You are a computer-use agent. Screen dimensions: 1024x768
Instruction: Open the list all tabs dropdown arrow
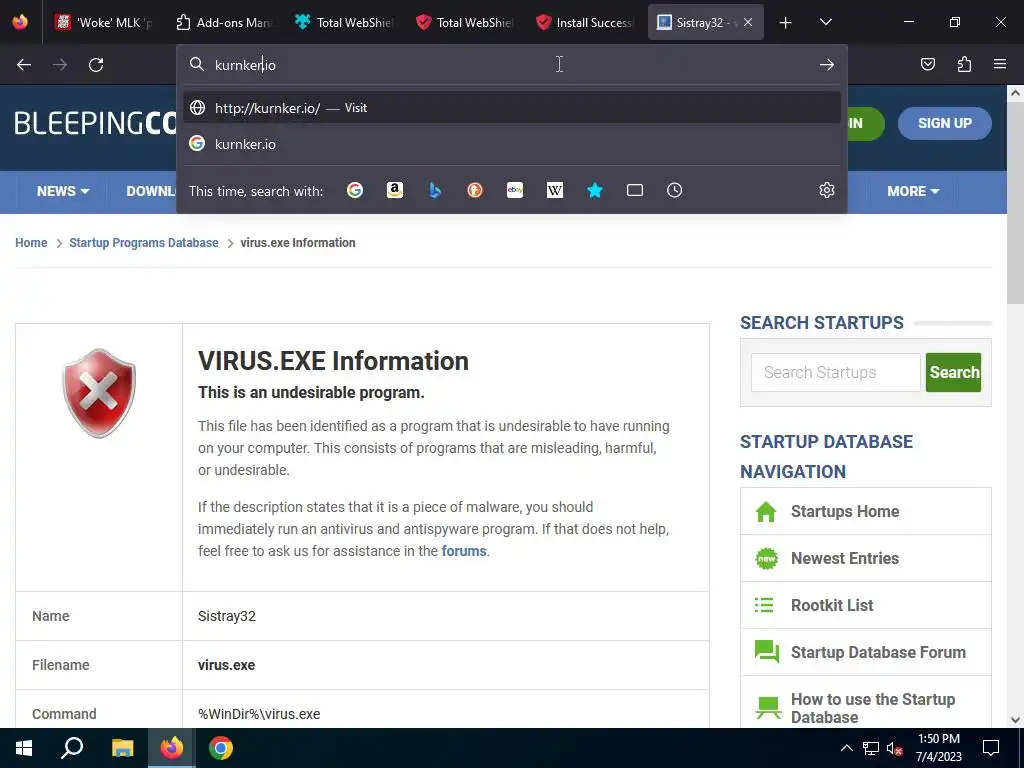[x=825, y=22]
